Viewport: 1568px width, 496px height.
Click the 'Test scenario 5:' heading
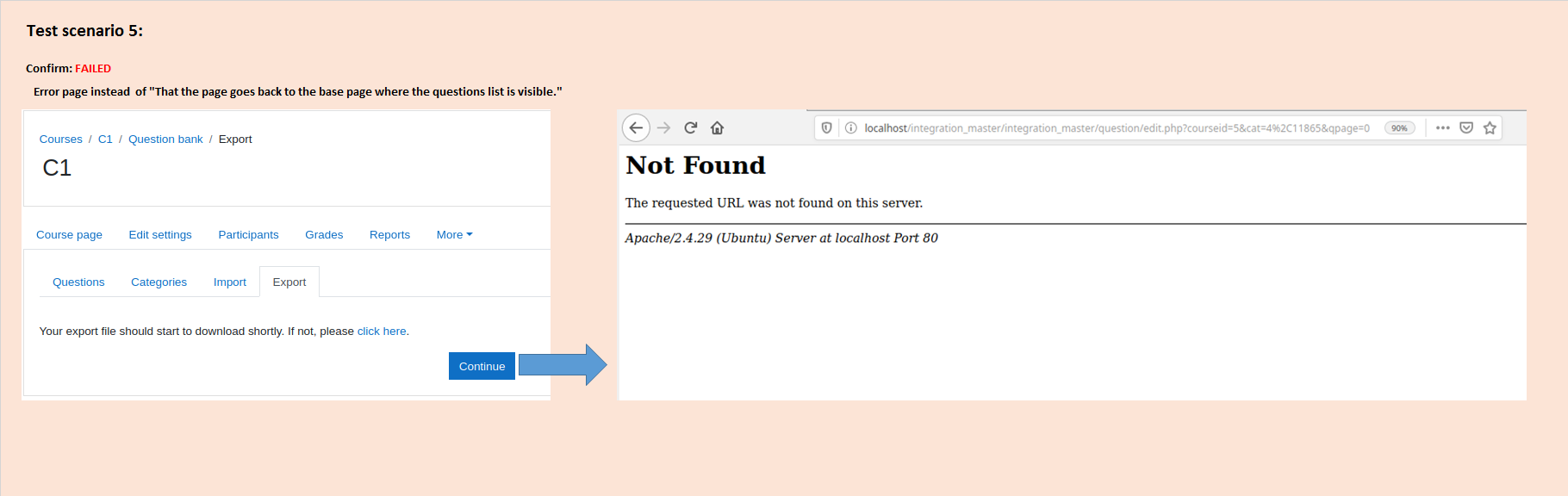(x=84, y=31)
